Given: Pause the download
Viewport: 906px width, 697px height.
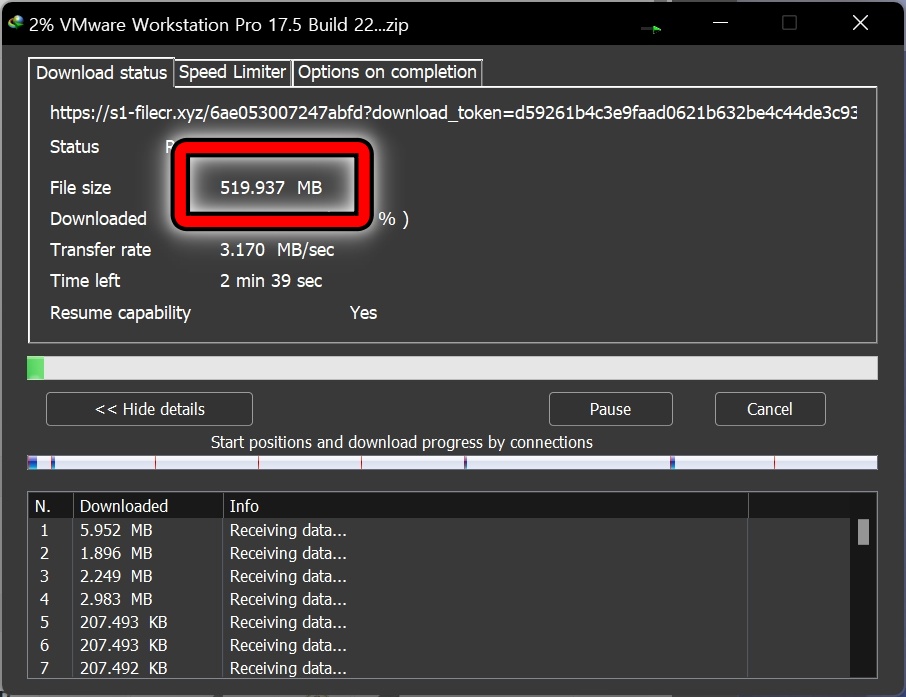Looking at the screenshot, I should tap(610, 409).
